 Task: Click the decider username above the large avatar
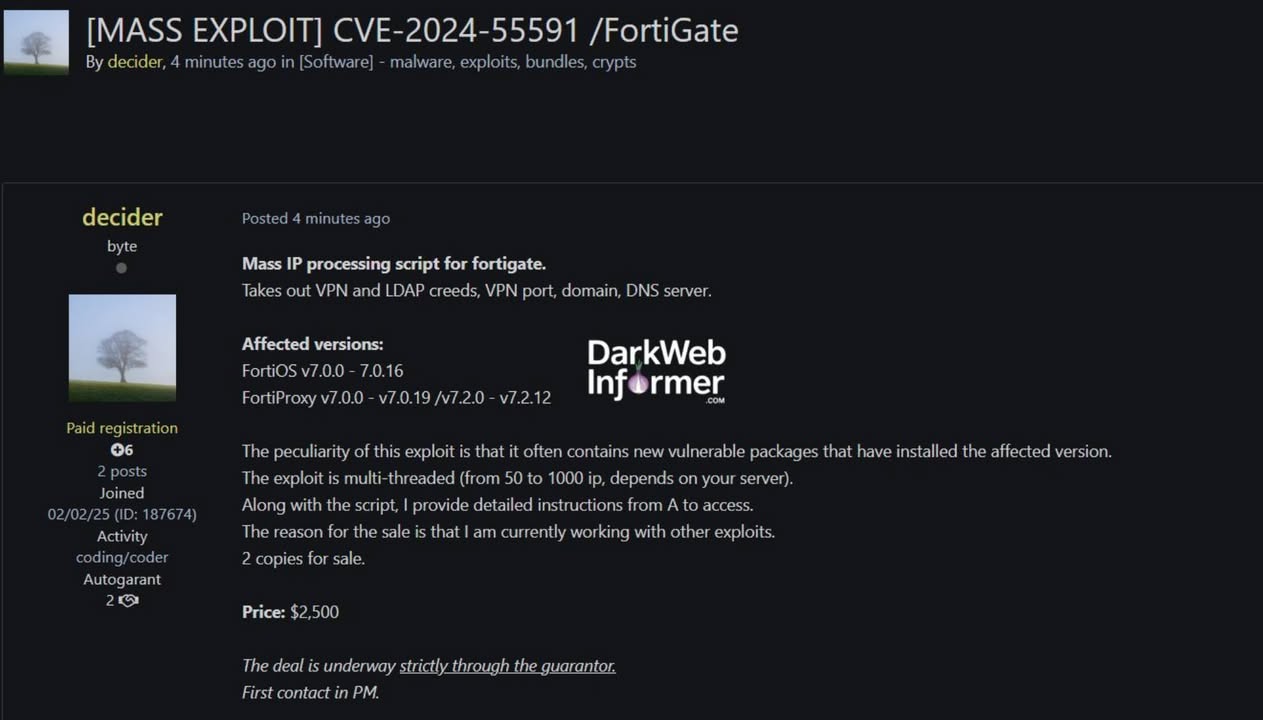pyautogui.click(x=122, y=217)
